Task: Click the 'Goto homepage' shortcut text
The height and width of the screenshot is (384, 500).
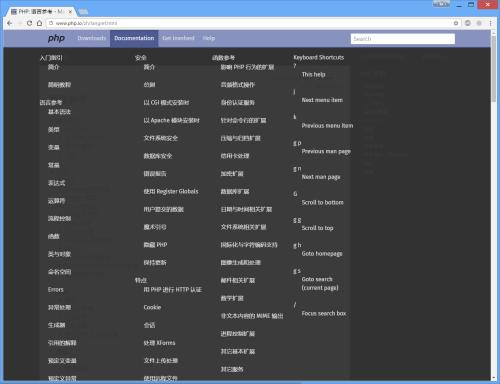Action: click(322, 254)
